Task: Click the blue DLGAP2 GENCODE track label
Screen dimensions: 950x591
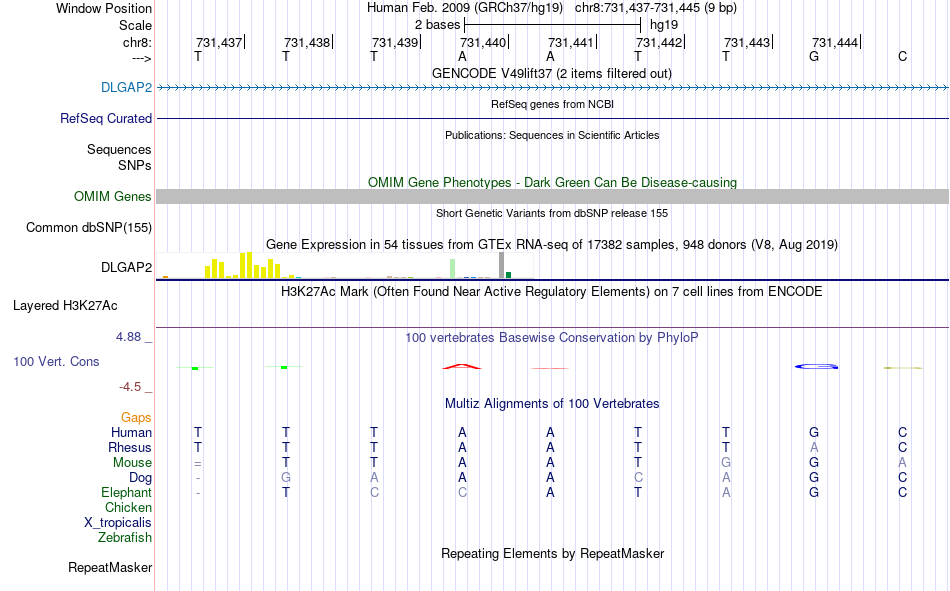Action: [x=126, y=87]
